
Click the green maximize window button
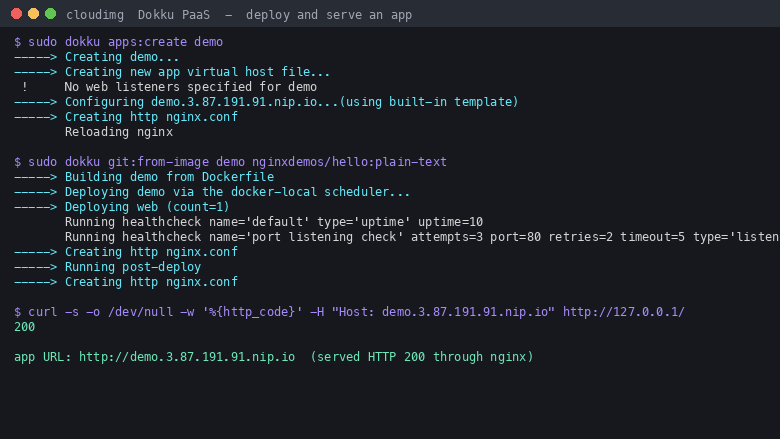tap(50, 13)
